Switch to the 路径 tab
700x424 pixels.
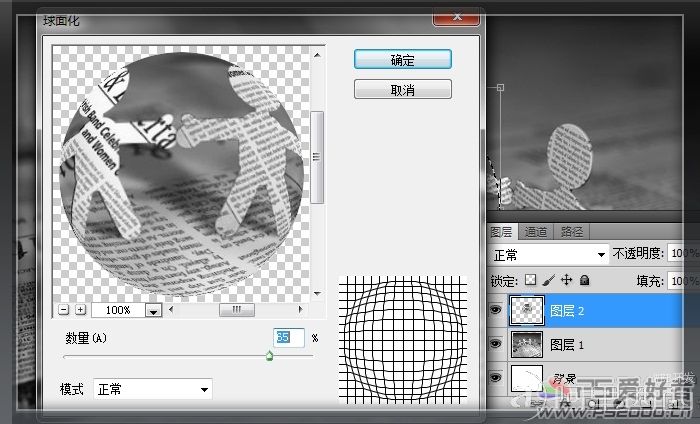[572, 232]
